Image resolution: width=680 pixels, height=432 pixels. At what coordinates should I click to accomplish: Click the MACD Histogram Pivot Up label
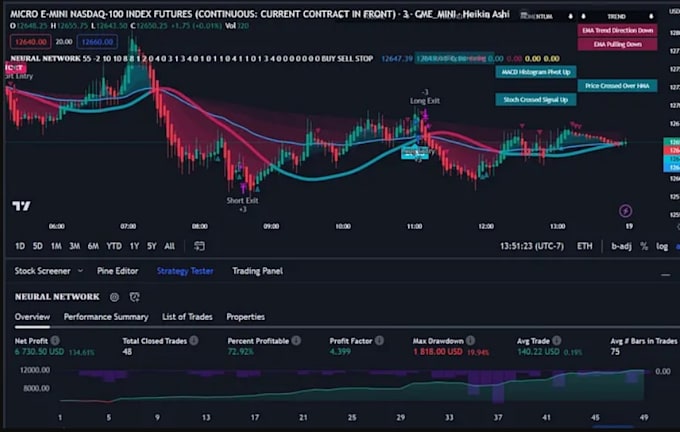(536, 72)
